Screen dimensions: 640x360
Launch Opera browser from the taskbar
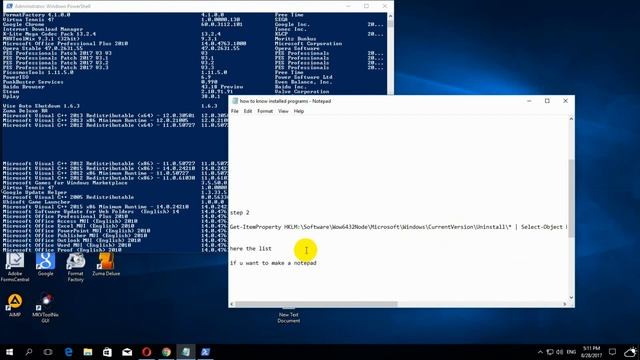pyautogui.click(x=147, y=352)
